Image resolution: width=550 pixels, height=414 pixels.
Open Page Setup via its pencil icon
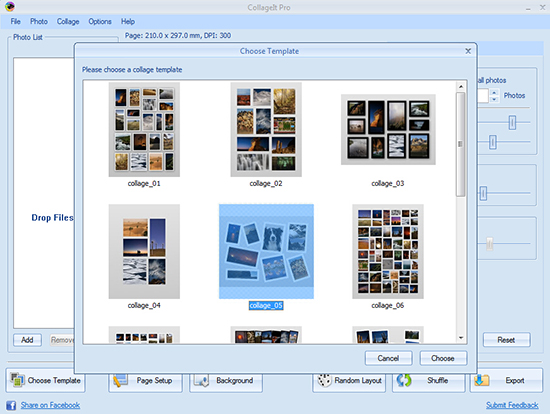coord(120,381)
